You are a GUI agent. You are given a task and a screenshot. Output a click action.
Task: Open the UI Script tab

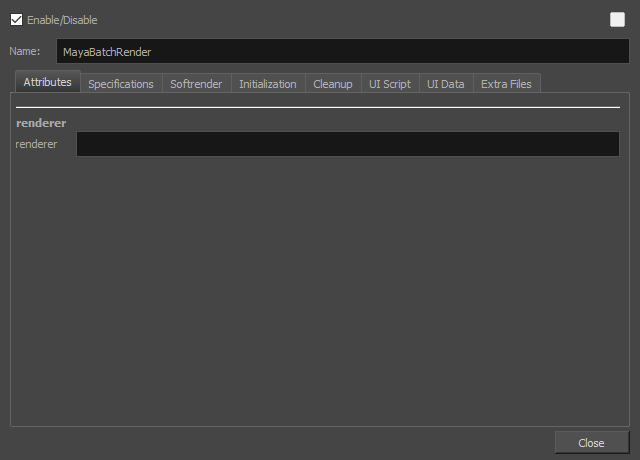[x=390, y=84]
